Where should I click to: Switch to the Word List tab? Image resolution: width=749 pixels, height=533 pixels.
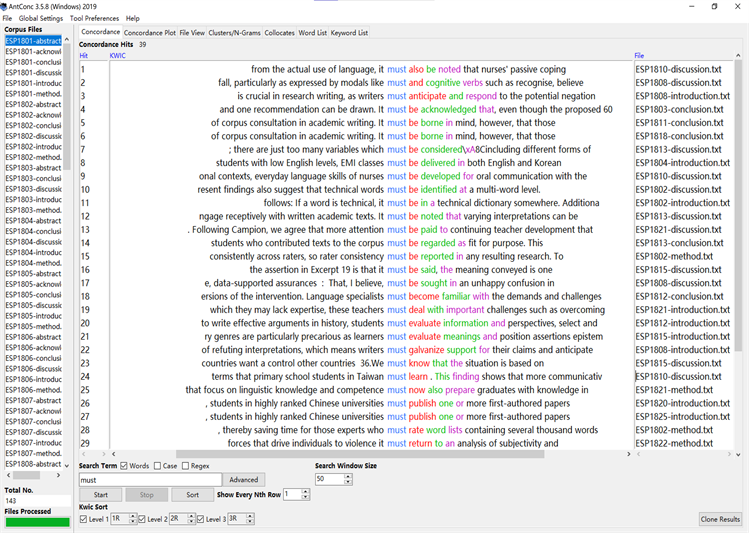(x=312, y=32)
